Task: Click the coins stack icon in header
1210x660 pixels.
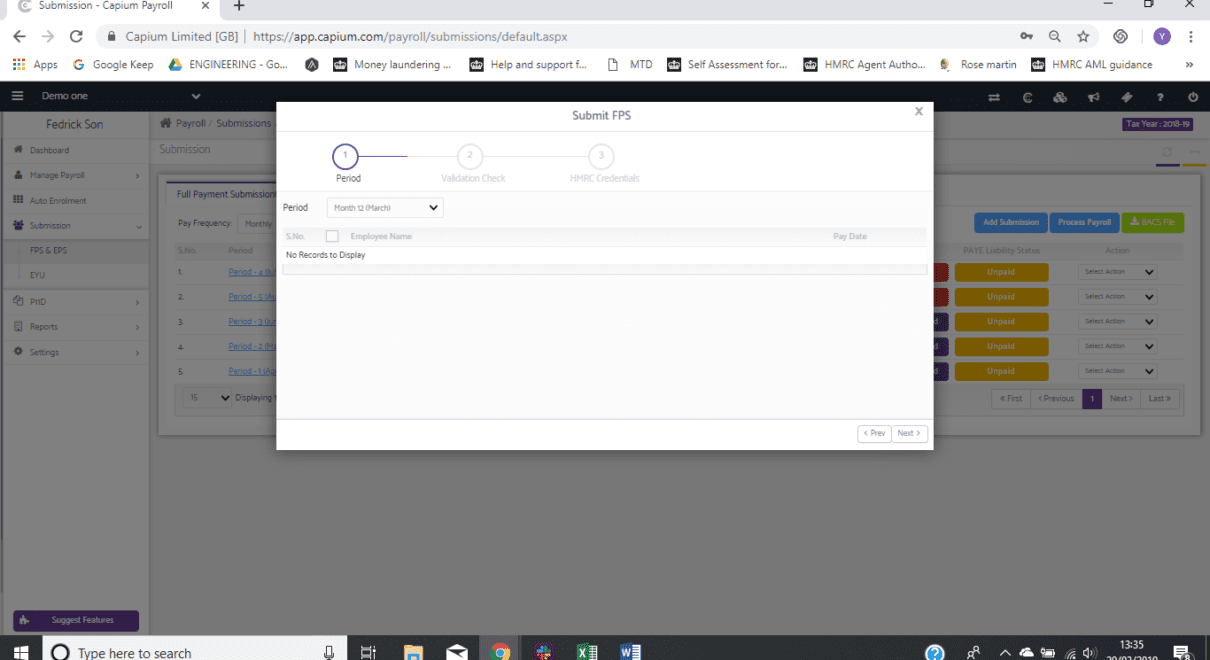Action: tap(1060, 97)
